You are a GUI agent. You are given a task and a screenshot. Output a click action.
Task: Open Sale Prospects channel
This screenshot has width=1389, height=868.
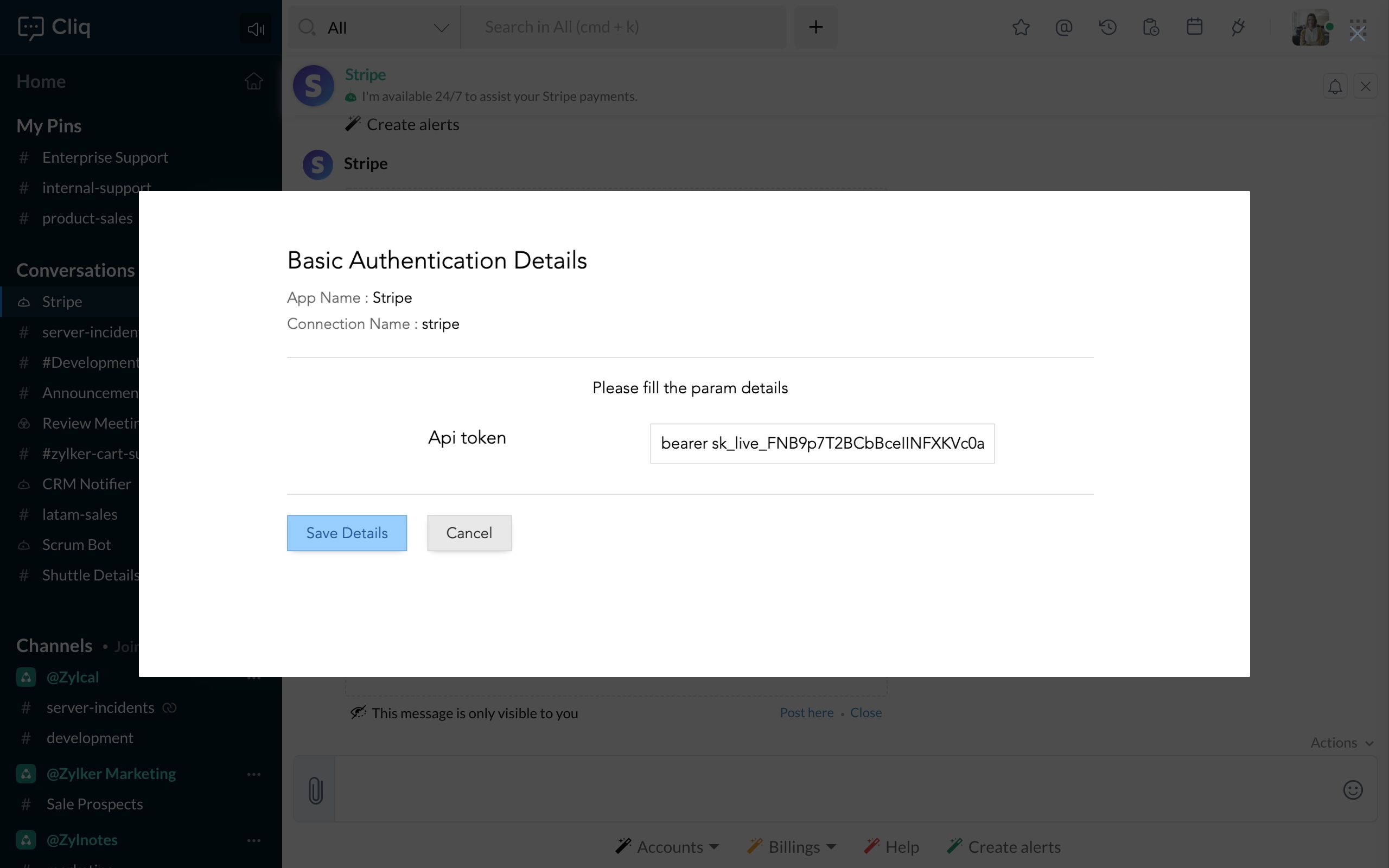click(95, 803)
